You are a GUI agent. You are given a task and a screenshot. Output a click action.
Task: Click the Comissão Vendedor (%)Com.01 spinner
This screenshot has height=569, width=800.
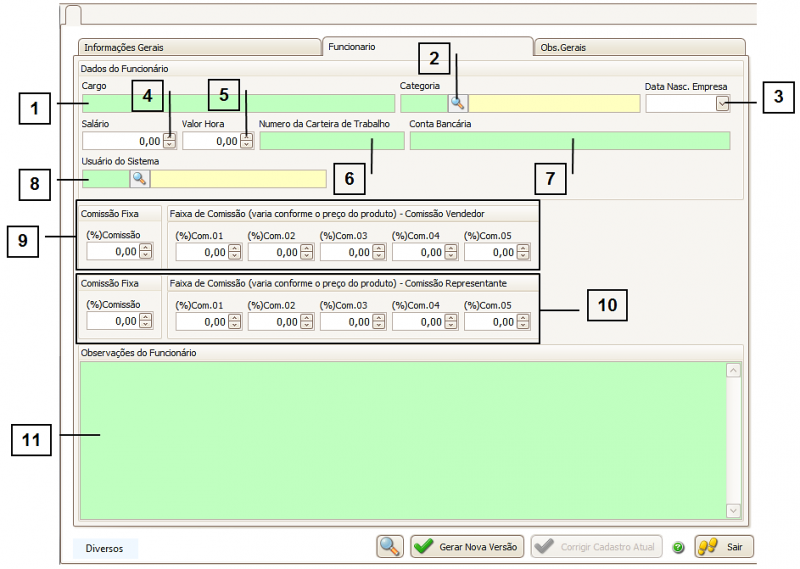click(234, 253)
